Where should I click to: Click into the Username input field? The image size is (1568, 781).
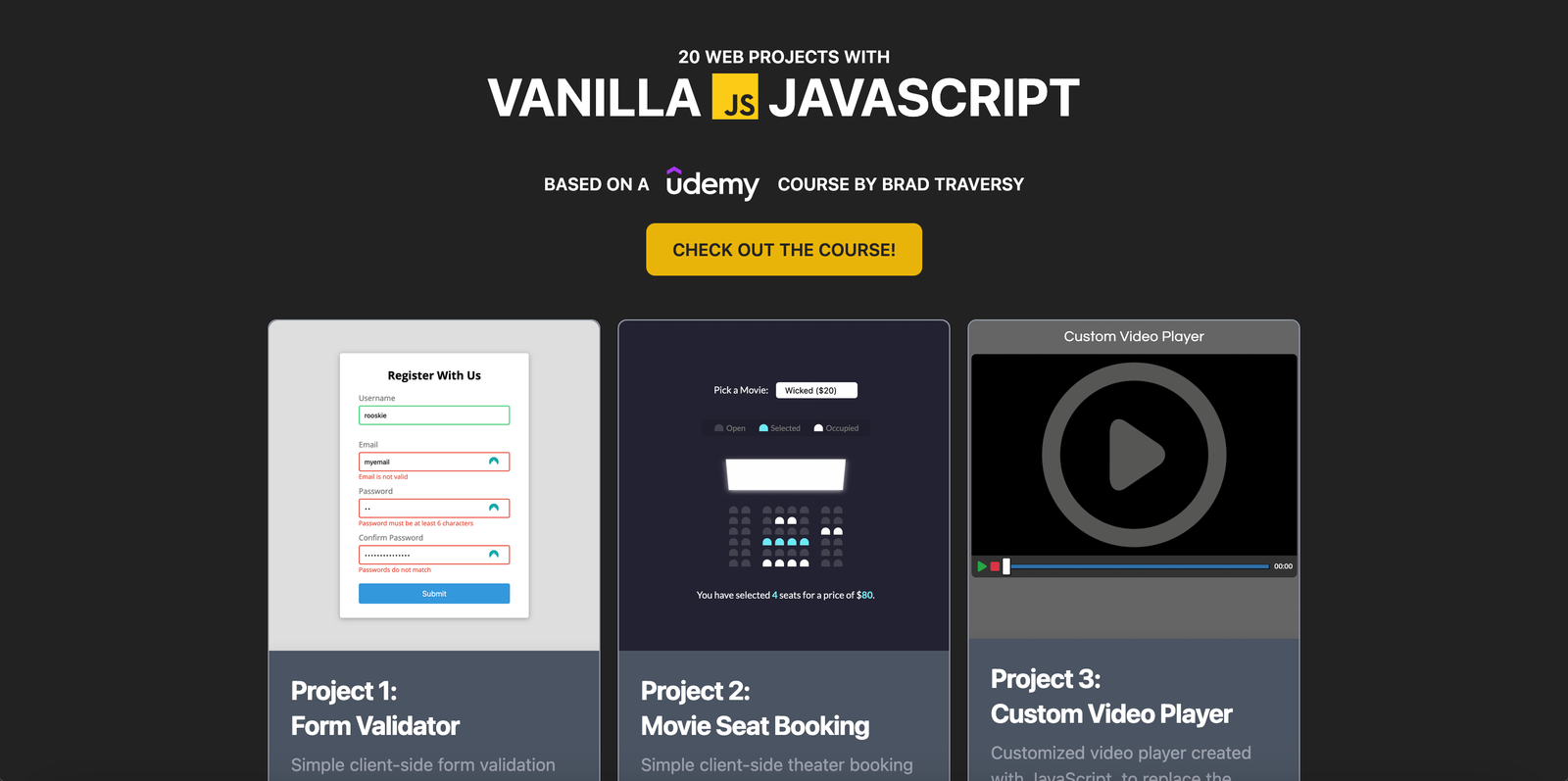click(434, 415)
